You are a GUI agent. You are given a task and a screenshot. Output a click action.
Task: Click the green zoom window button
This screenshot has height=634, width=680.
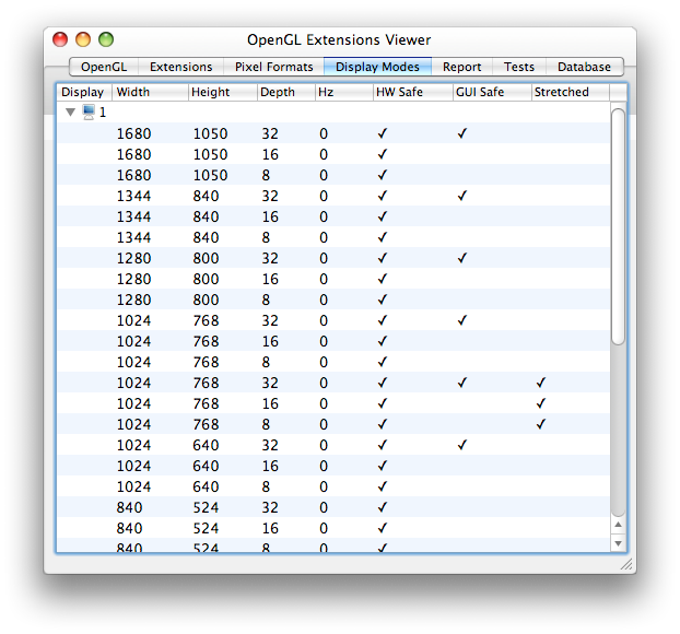[x=106, y=39]
